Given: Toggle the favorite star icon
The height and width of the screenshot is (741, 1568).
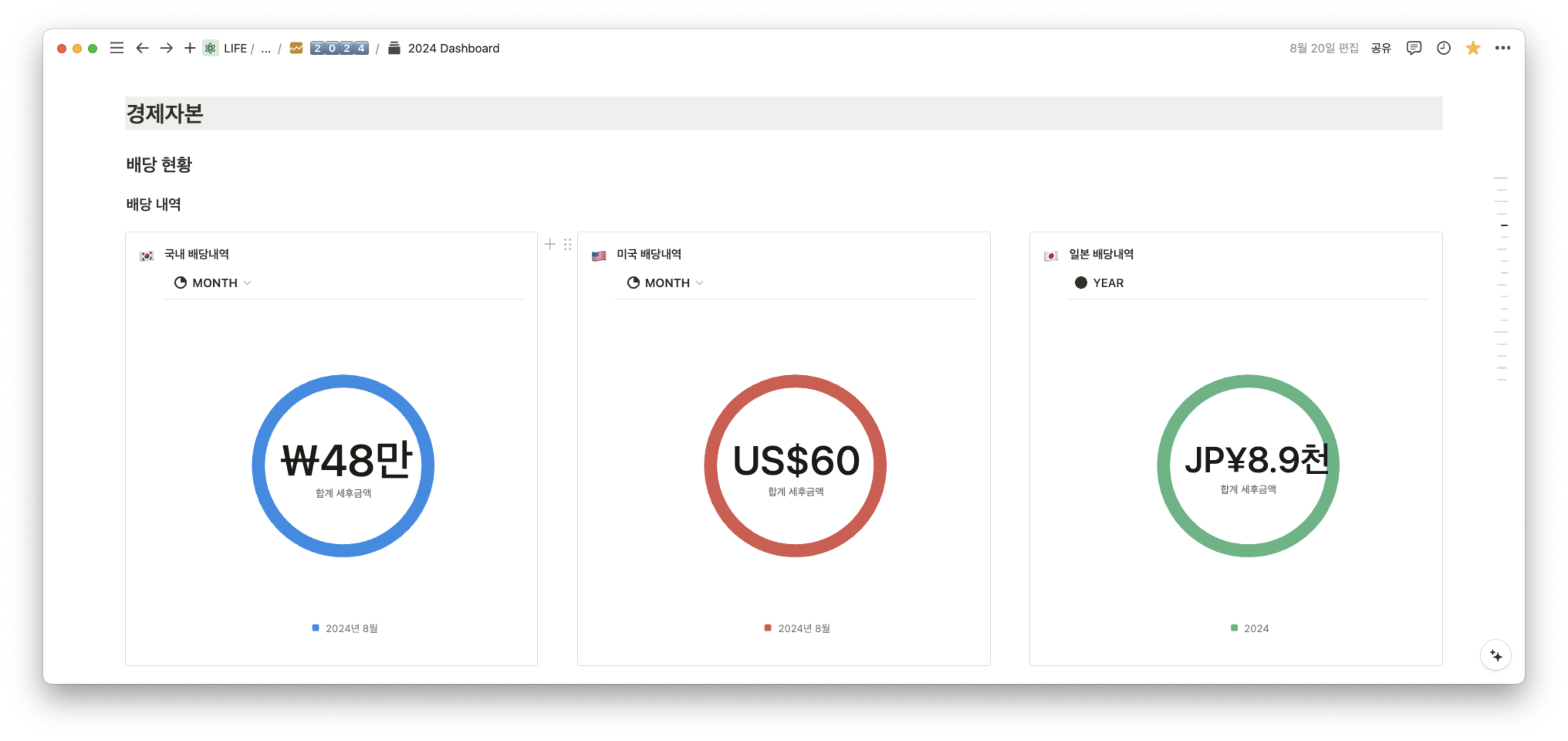Looking at the screenshot, I should point(1472,48).
